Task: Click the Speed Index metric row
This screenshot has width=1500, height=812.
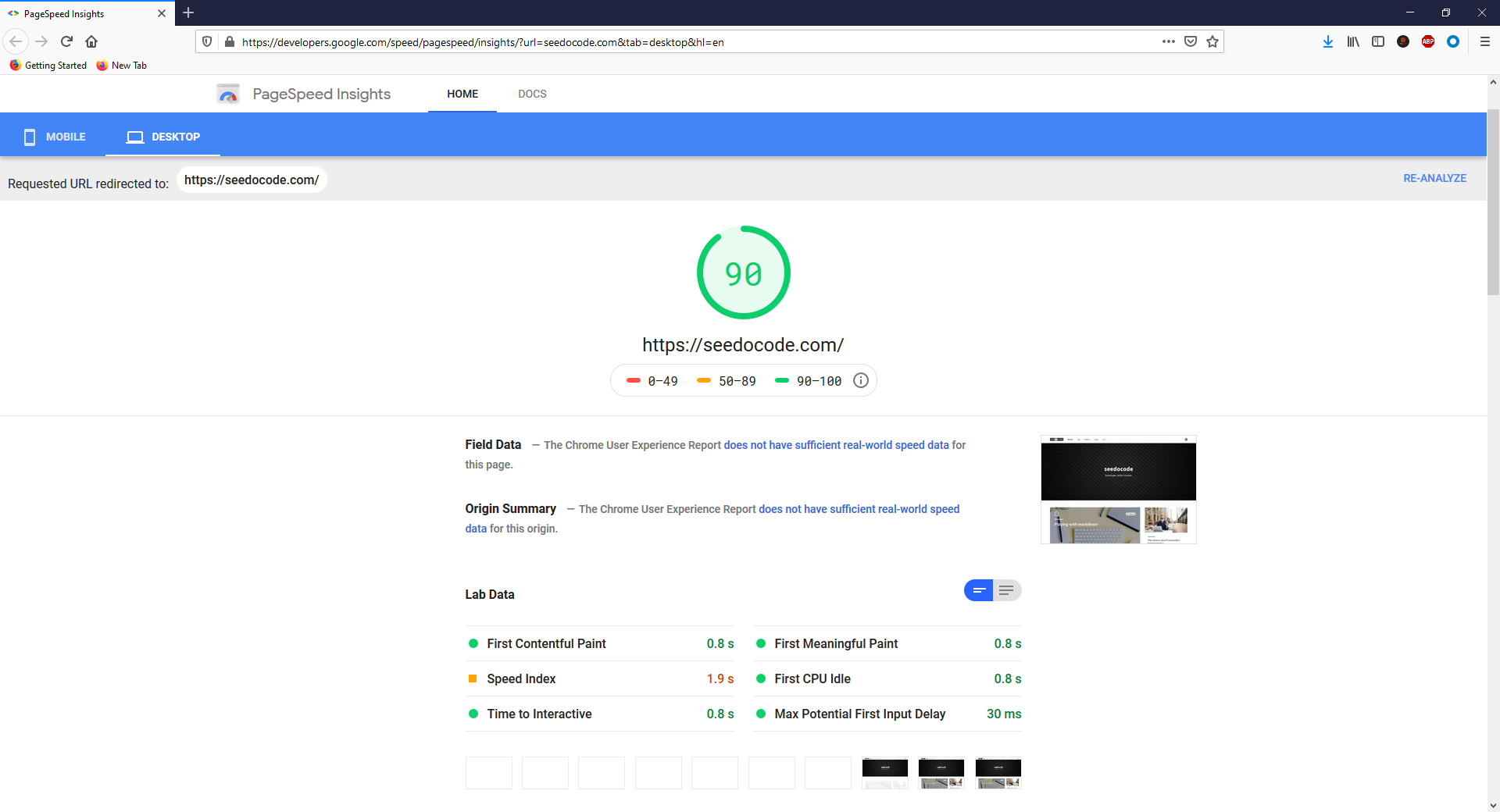Action: 600,678
